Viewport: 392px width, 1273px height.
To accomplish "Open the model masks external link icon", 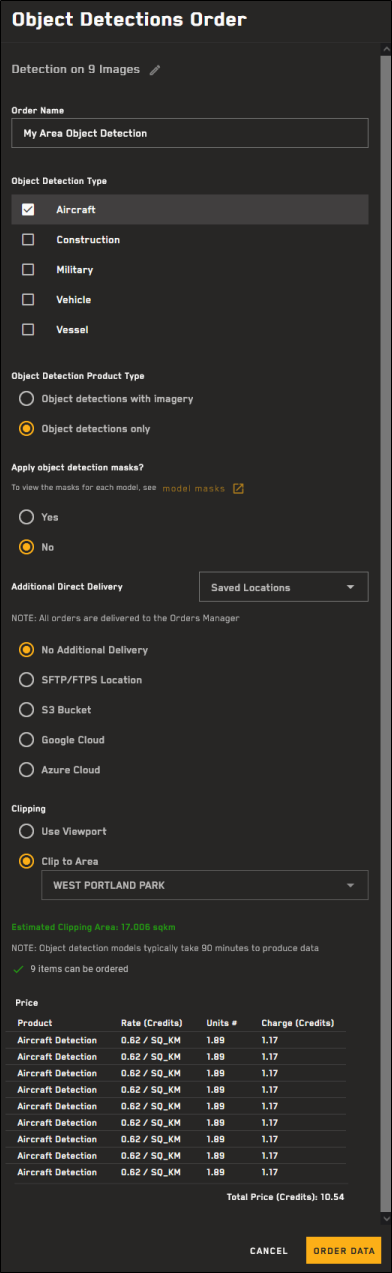I will (238, 489).
